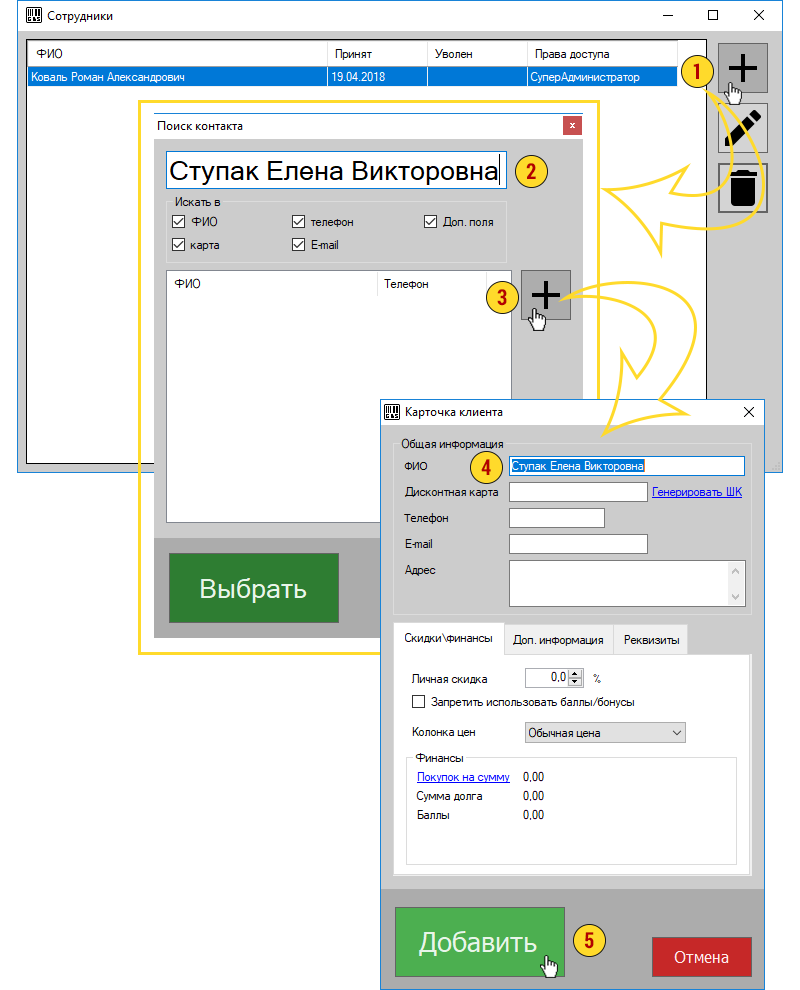
Task: Click the Генерировать ШК link
Action: tap(697, 492)
